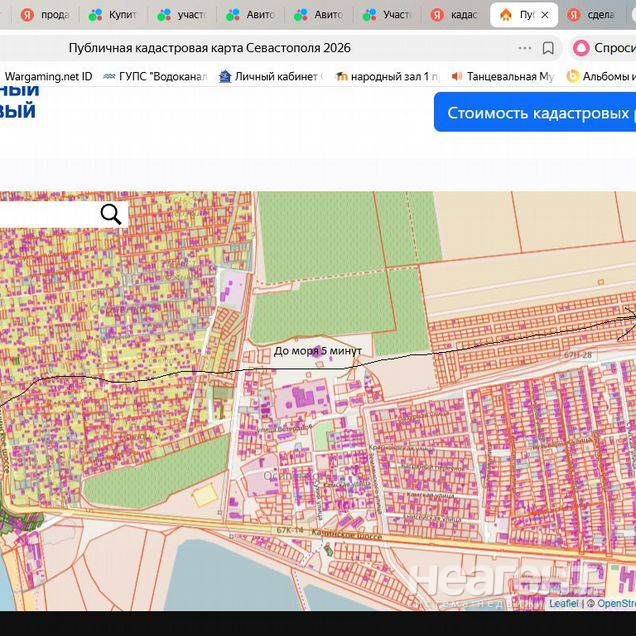Open the Wargaming.net ID bookmark
The width and height of the screenshot is (636, 636).
(48, 76)
